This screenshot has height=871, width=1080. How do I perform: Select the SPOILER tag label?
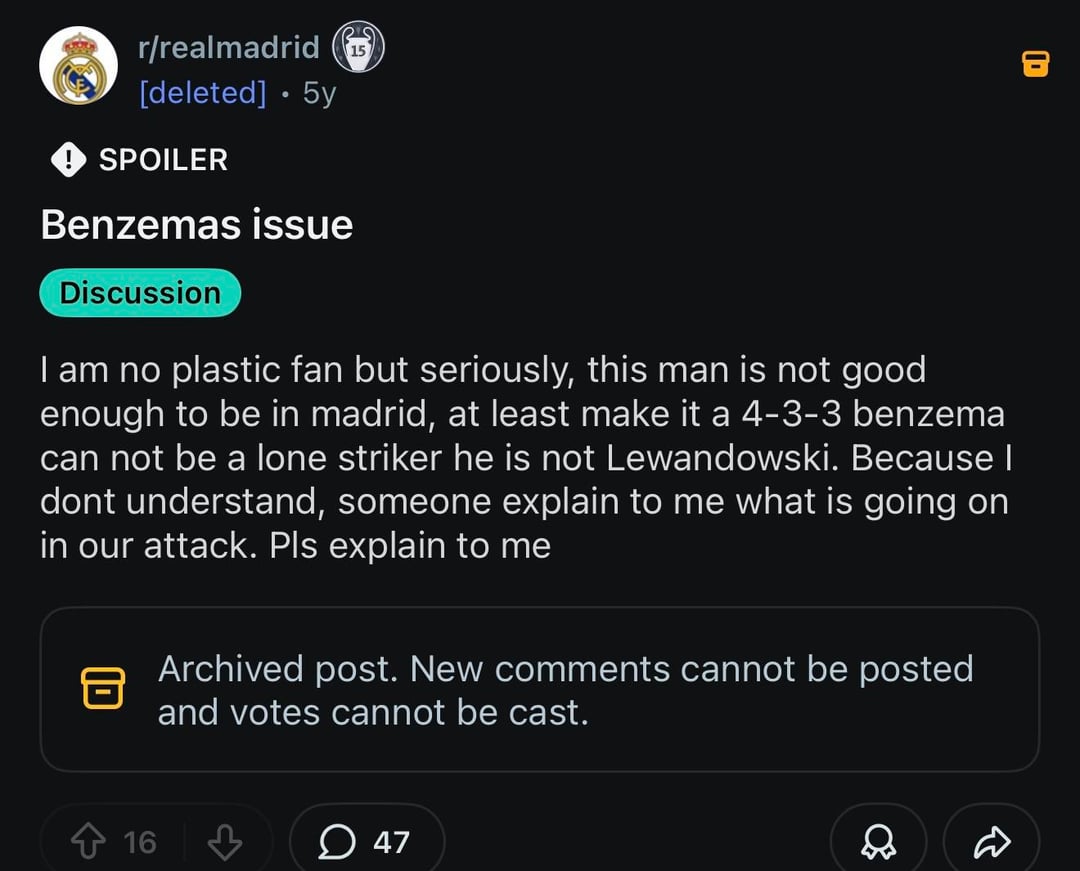(x=163, y=160)
